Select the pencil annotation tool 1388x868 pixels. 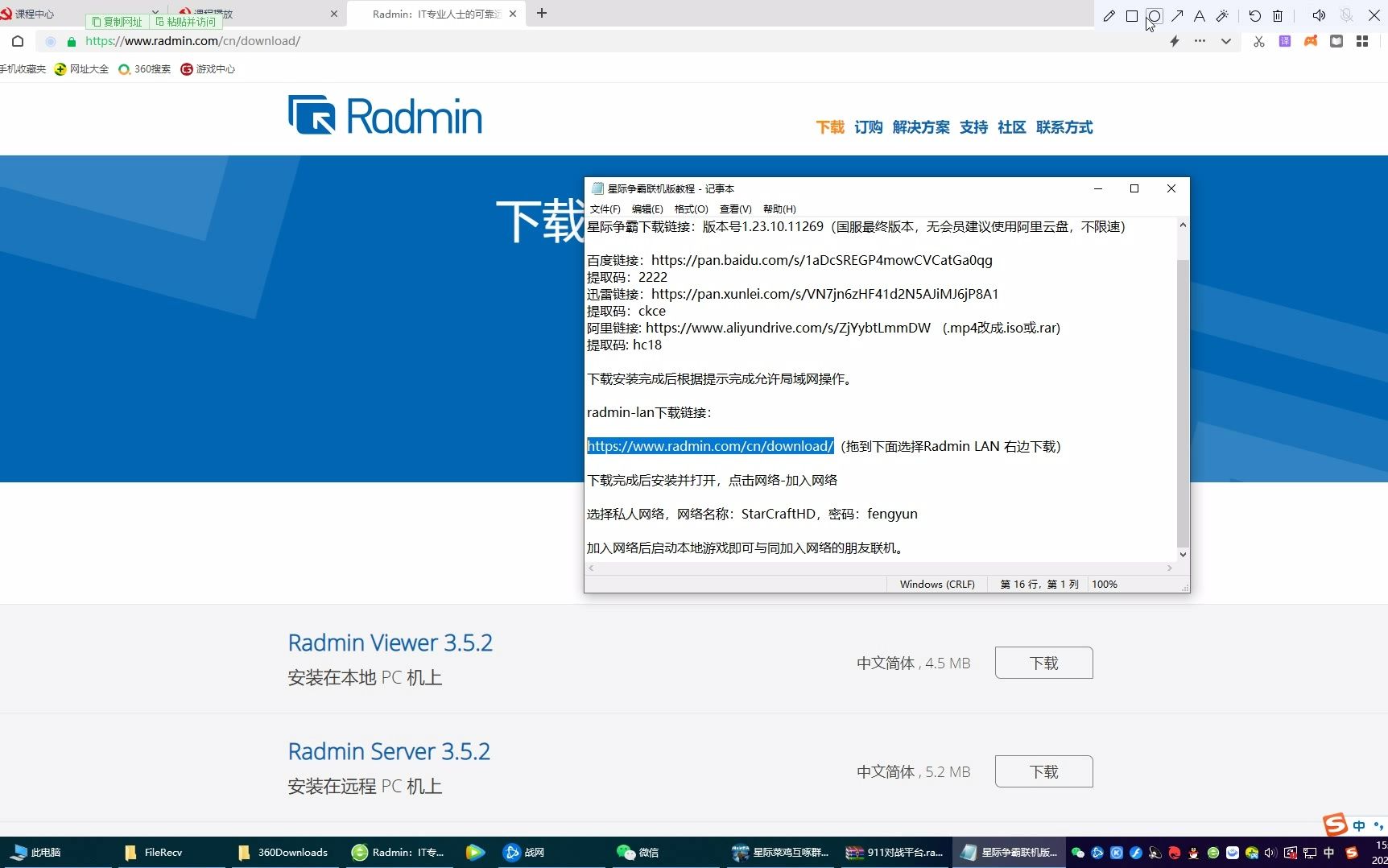tap(1109, 16)
